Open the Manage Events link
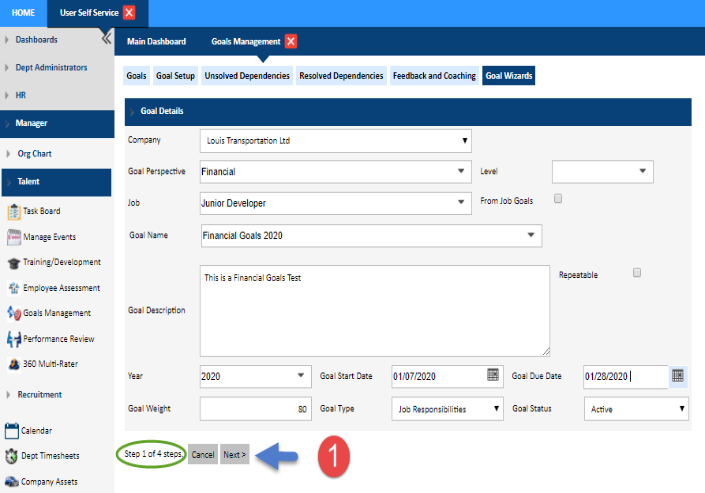 click(49, 237)
